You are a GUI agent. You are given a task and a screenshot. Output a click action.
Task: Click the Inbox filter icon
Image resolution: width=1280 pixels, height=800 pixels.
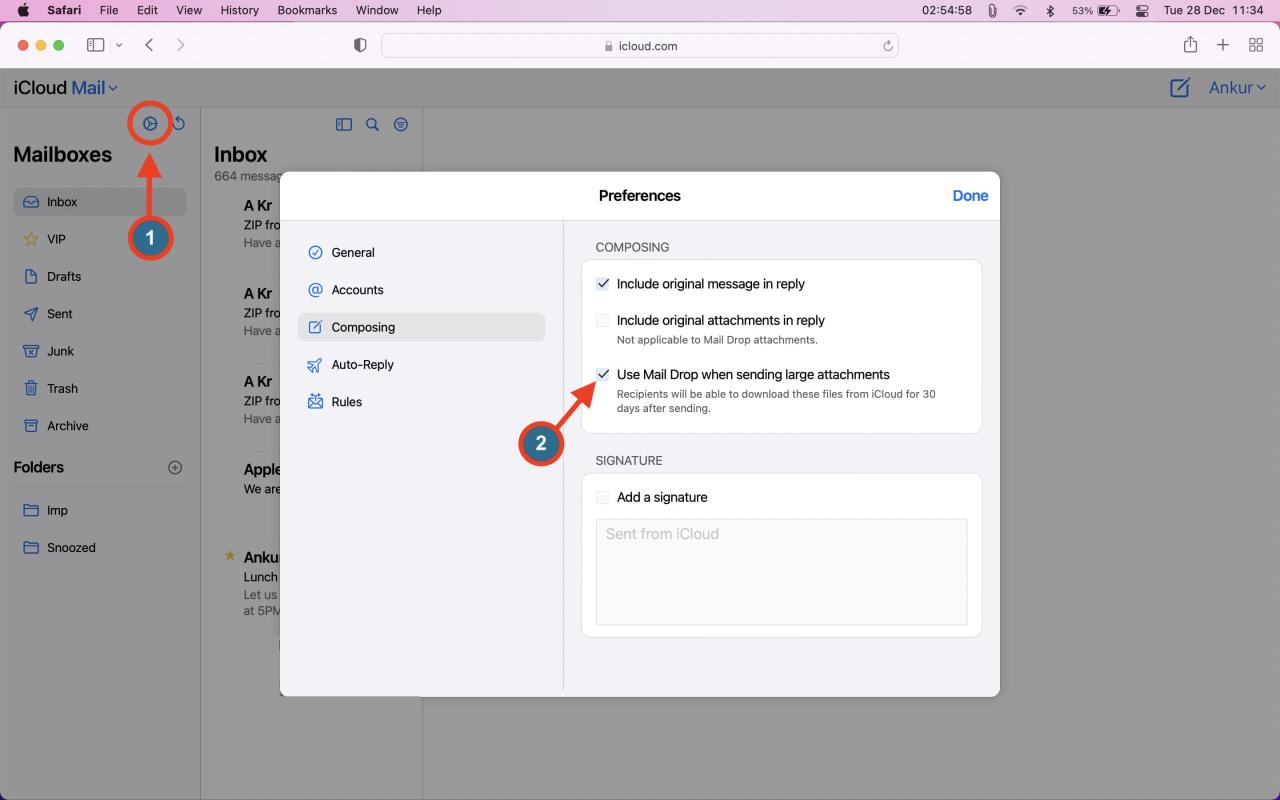(x=401, y=125)
